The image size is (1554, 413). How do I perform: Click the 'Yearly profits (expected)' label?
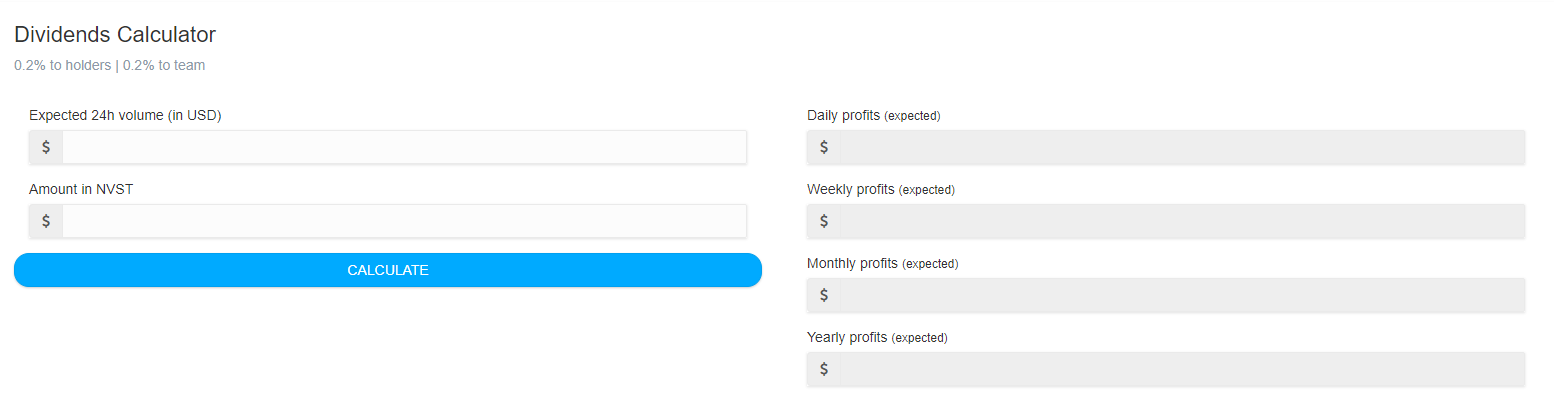[x=877, y=337]
